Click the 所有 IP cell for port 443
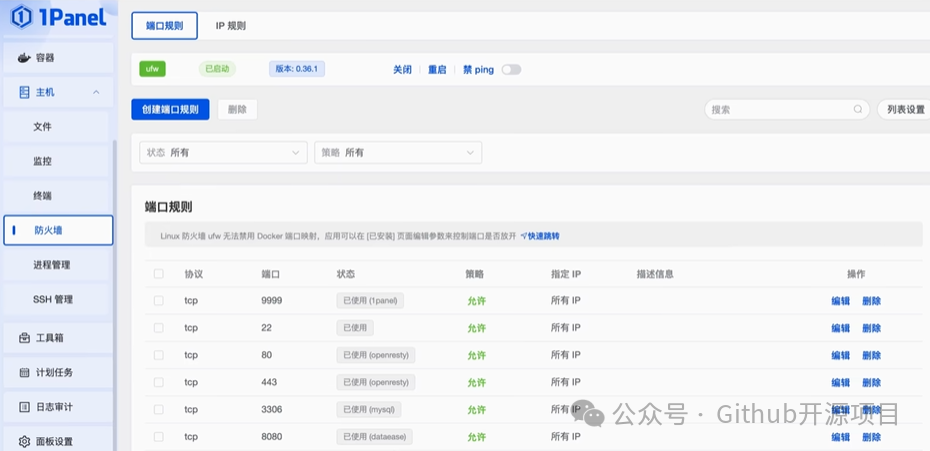Image resolution: width=930 pixels, height=451 pixels. click(565, 382)
